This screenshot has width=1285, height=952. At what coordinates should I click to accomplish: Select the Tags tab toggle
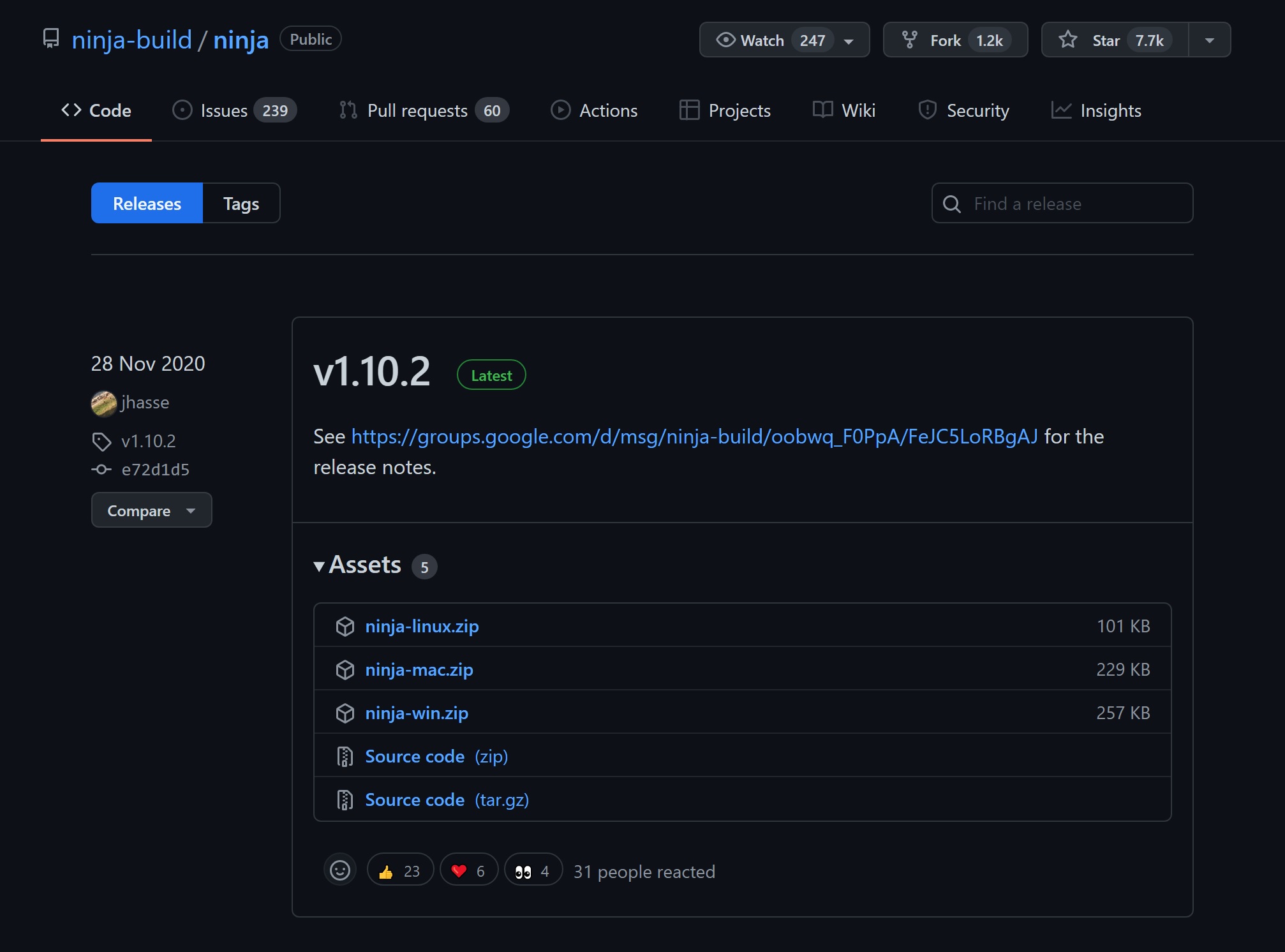(240, 203)
